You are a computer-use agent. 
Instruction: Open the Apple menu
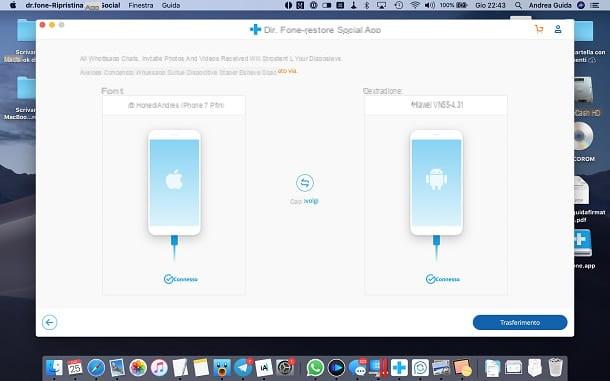pos(13,5)
